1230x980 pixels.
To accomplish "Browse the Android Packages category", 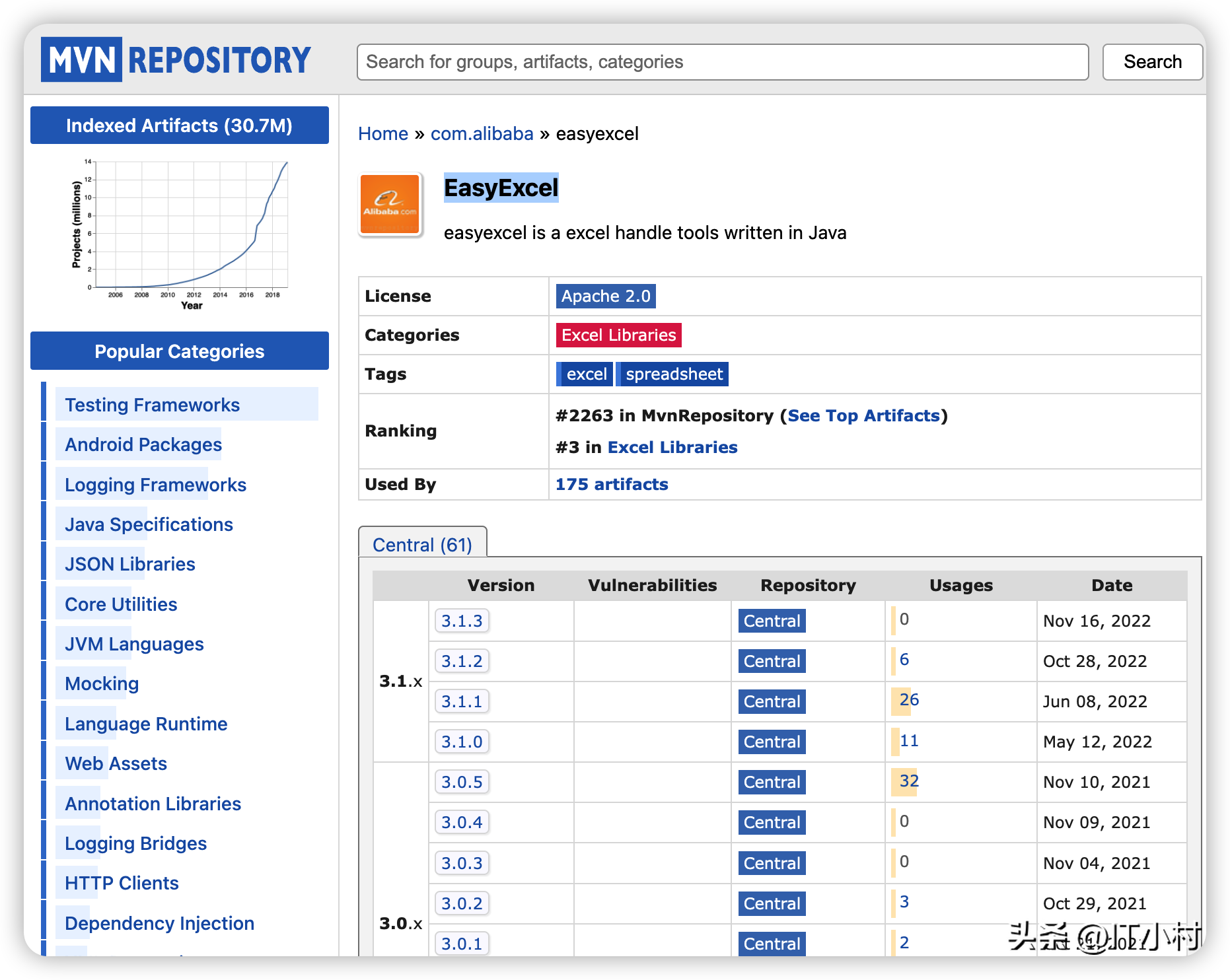I will tap(143, 445).
